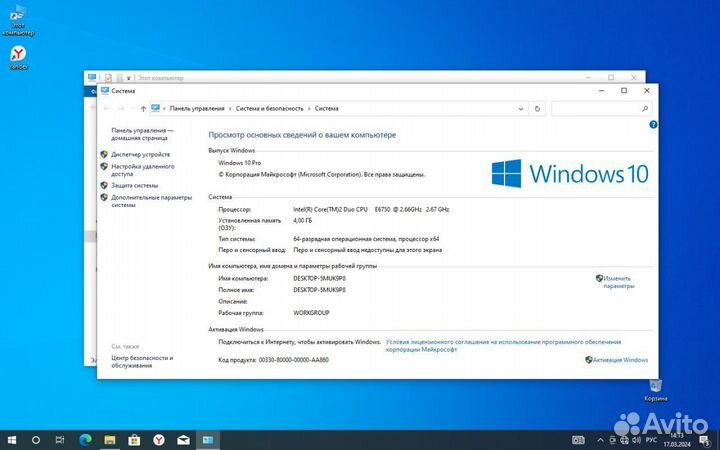Screen dimensions: 720x450
Task: Click computer icon in address bar
Action: click(156, 108)
